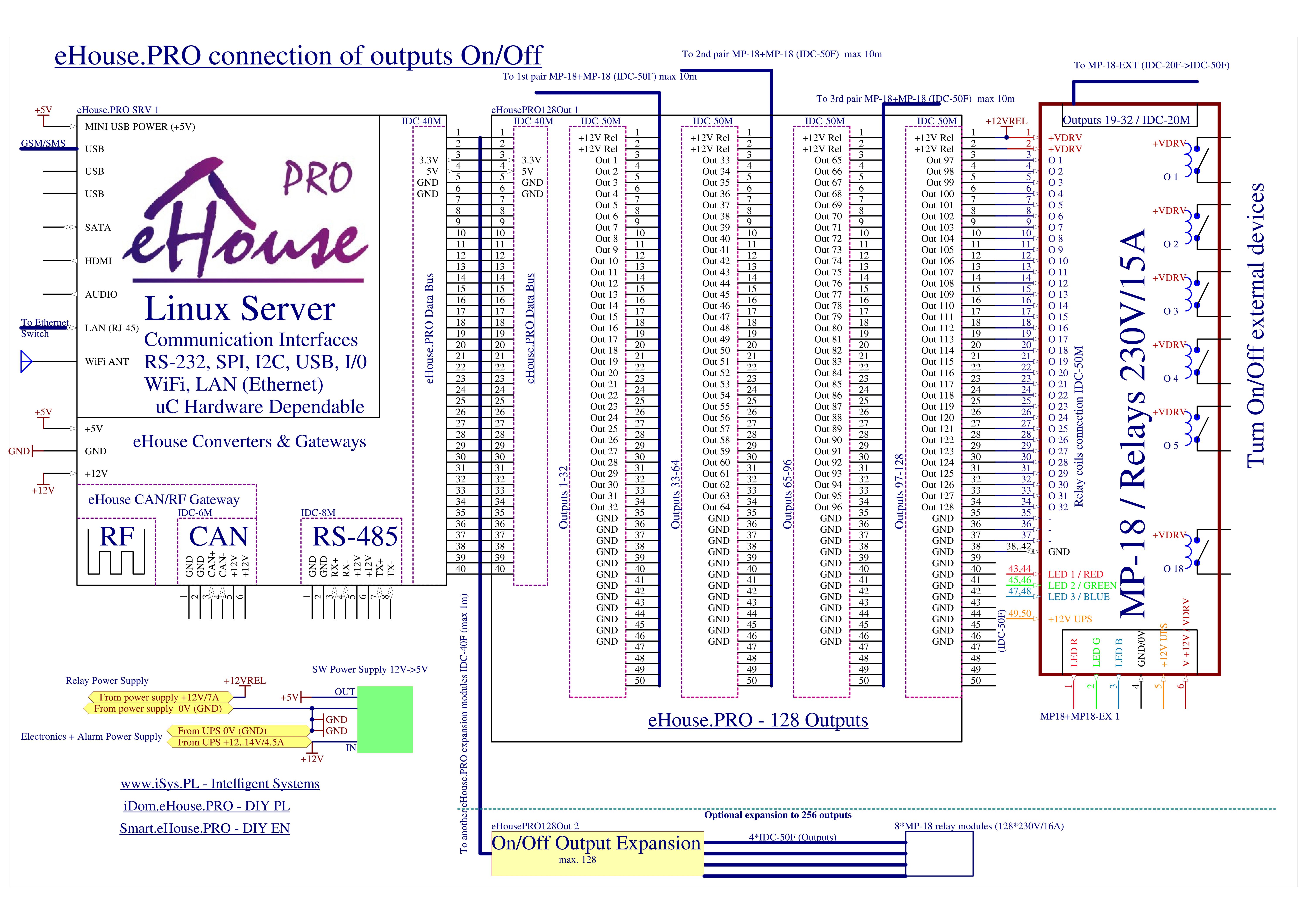The image size is (1308, 924).
Task: Click the IDC-6M connector label
Action: tap(195, 513)
